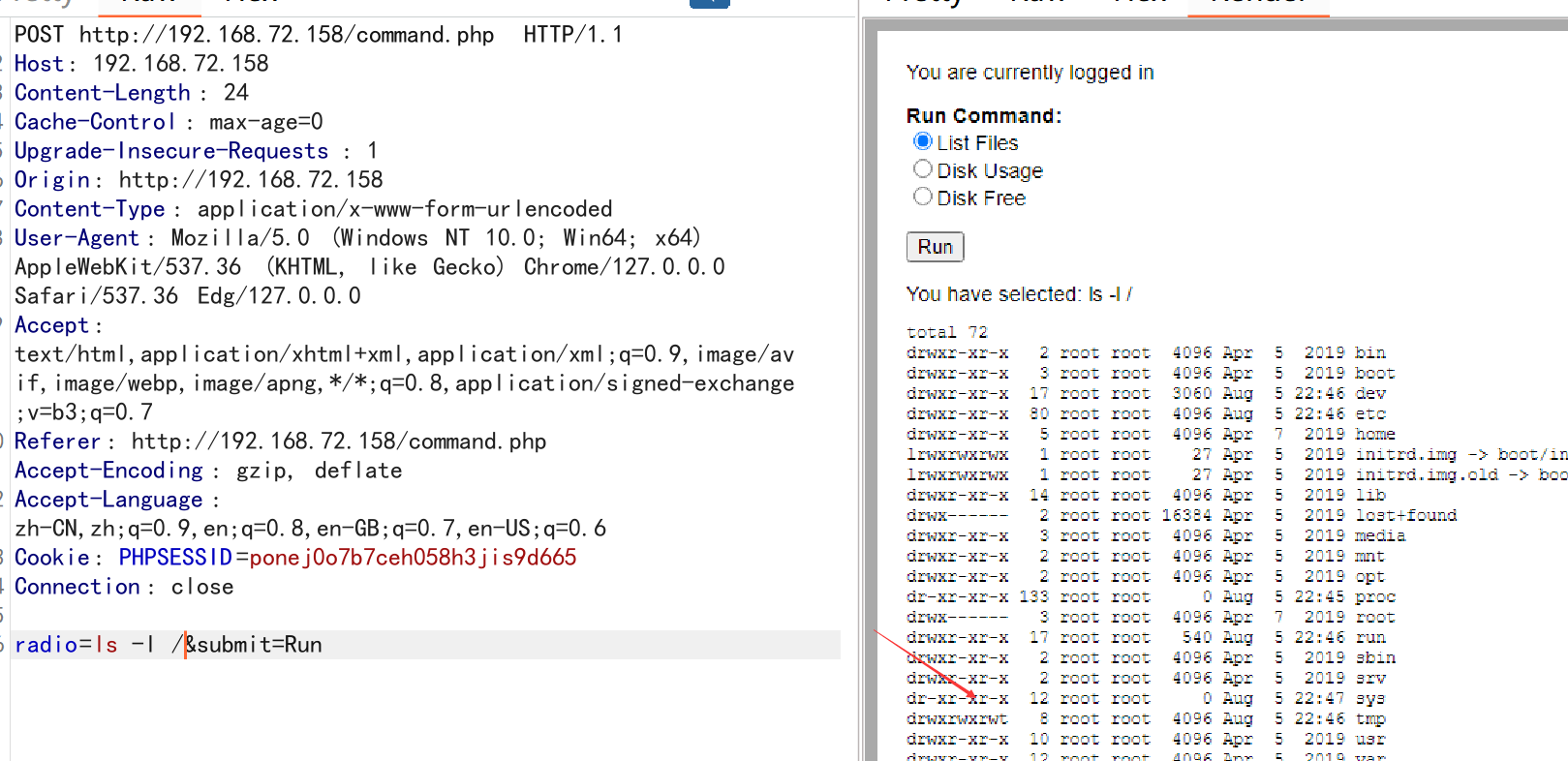The width and height of the screenshot is (1568, 761).
Task: Click the Chrome/127.0.0.0 user-agent text
Action: 625,267
